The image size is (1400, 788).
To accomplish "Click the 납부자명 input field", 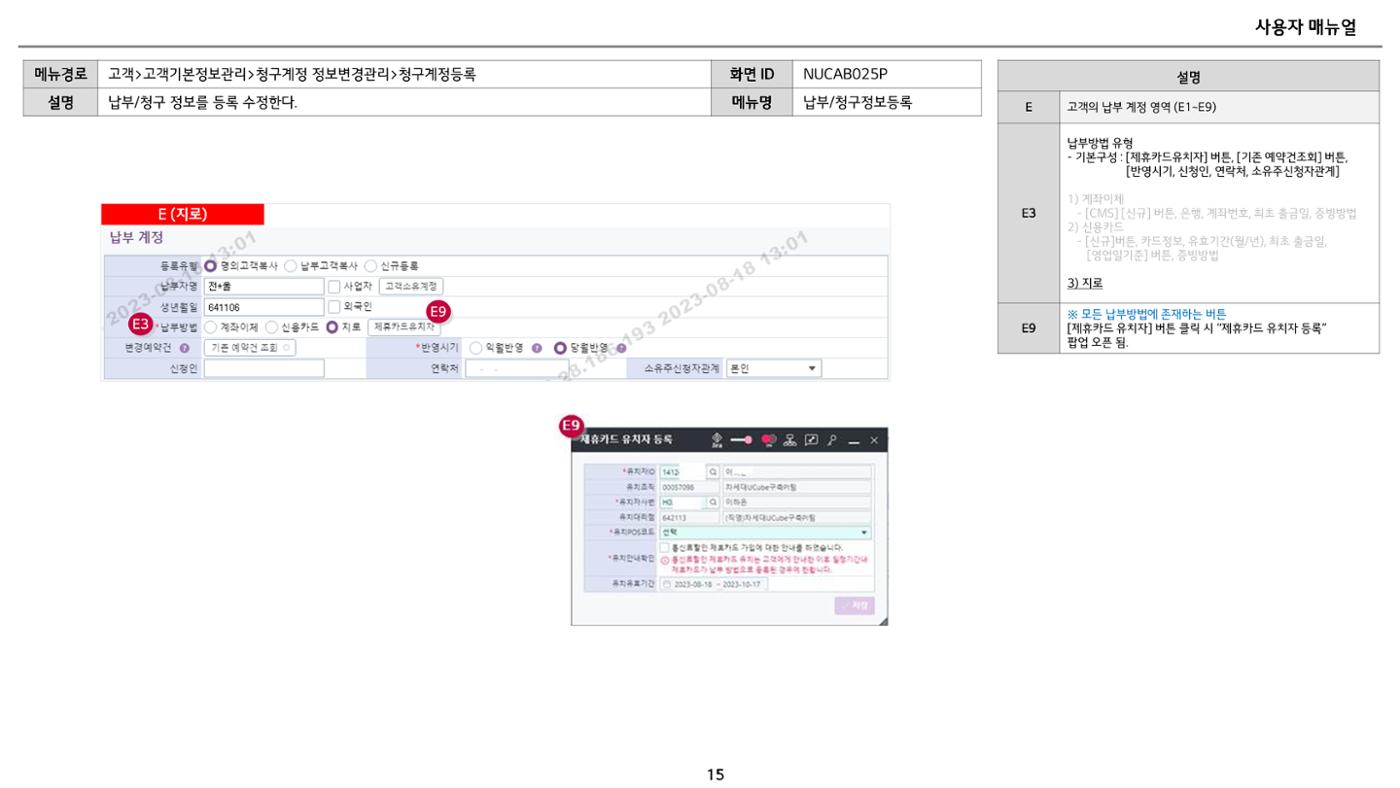I will point(264,287).
